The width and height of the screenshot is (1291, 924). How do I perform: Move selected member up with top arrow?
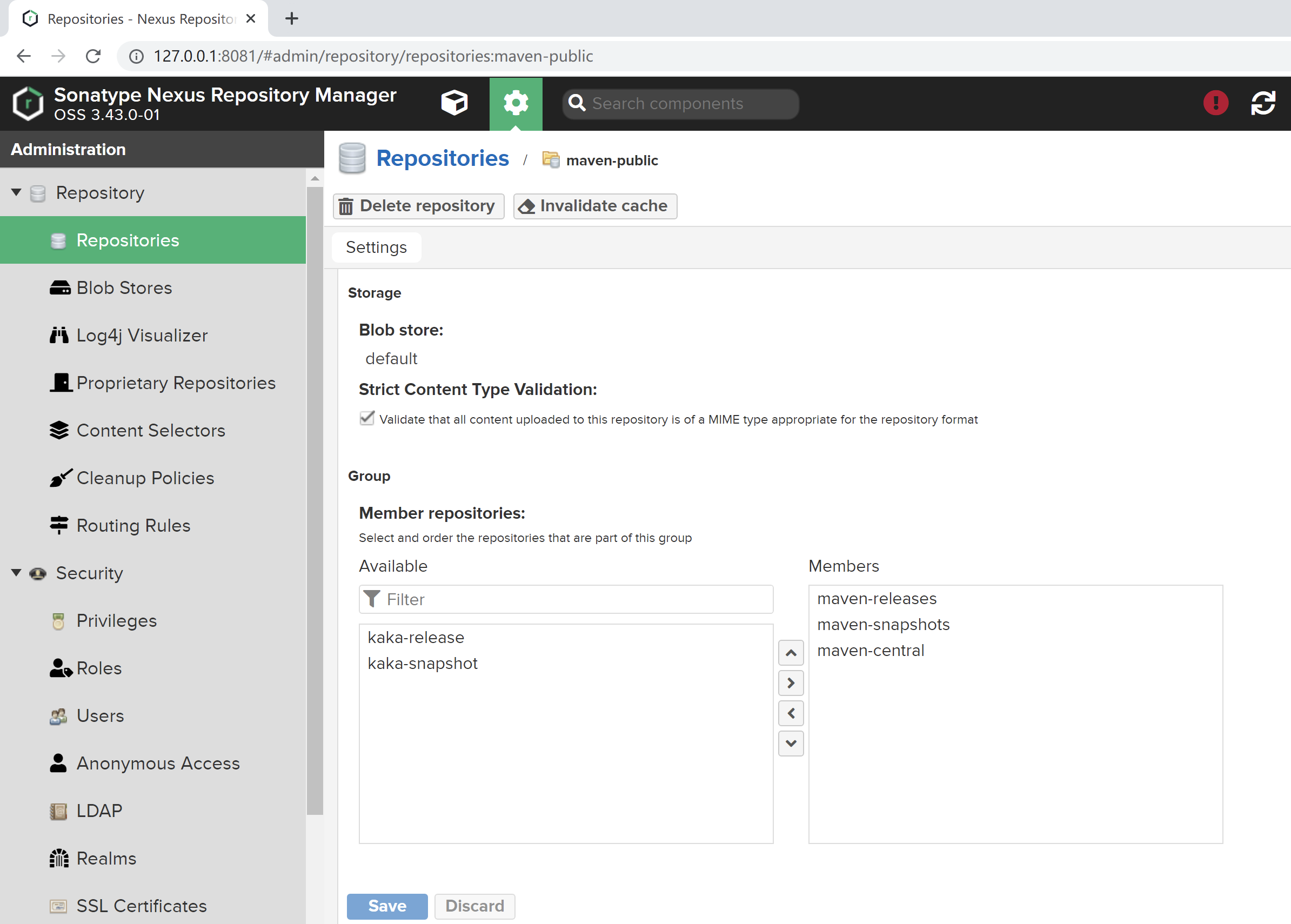click(790, 653)
